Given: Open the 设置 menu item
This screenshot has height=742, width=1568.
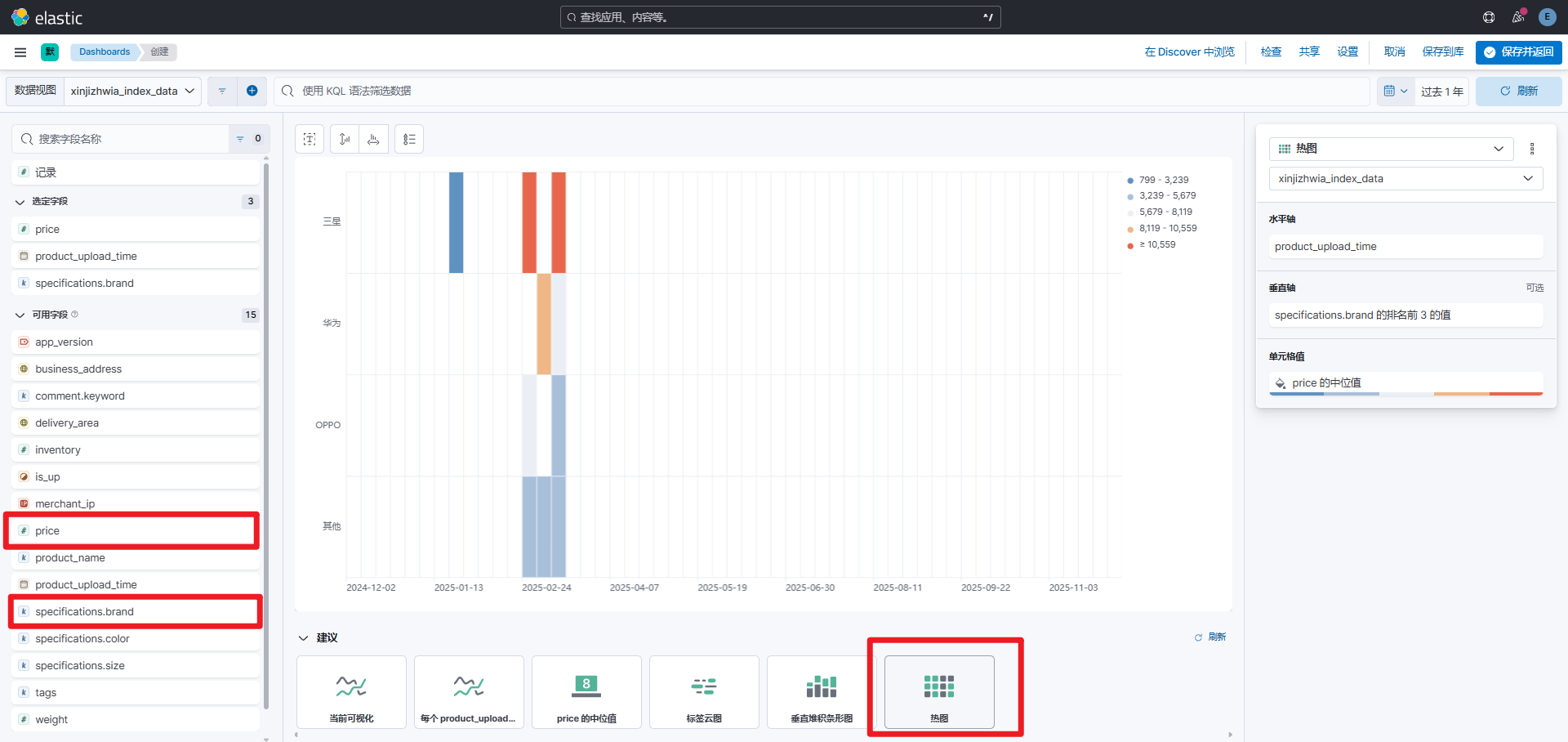Looking at the screenshot, I should click(1347, 51).
